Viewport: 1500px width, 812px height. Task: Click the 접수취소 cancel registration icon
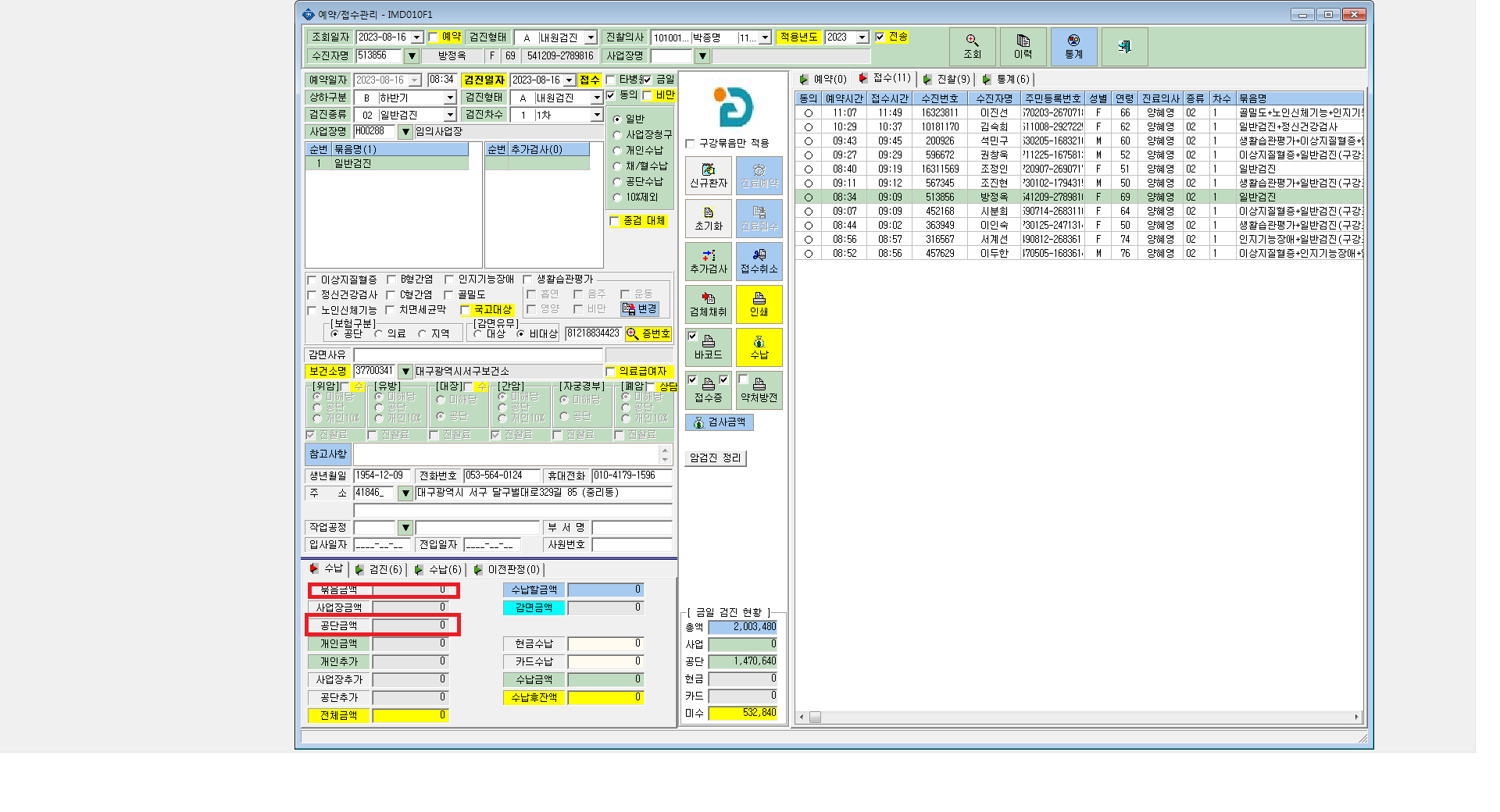coord(759,262)
